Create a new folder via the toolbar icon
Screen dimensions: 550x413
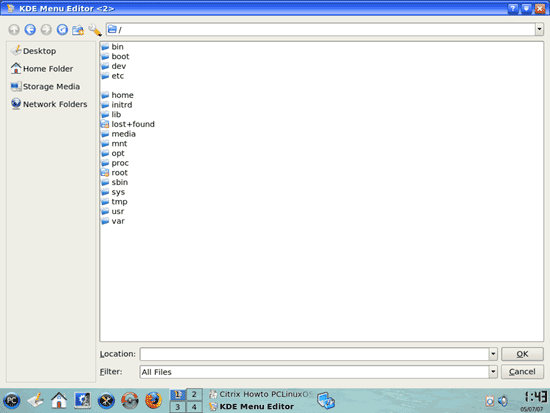point(78,30)
